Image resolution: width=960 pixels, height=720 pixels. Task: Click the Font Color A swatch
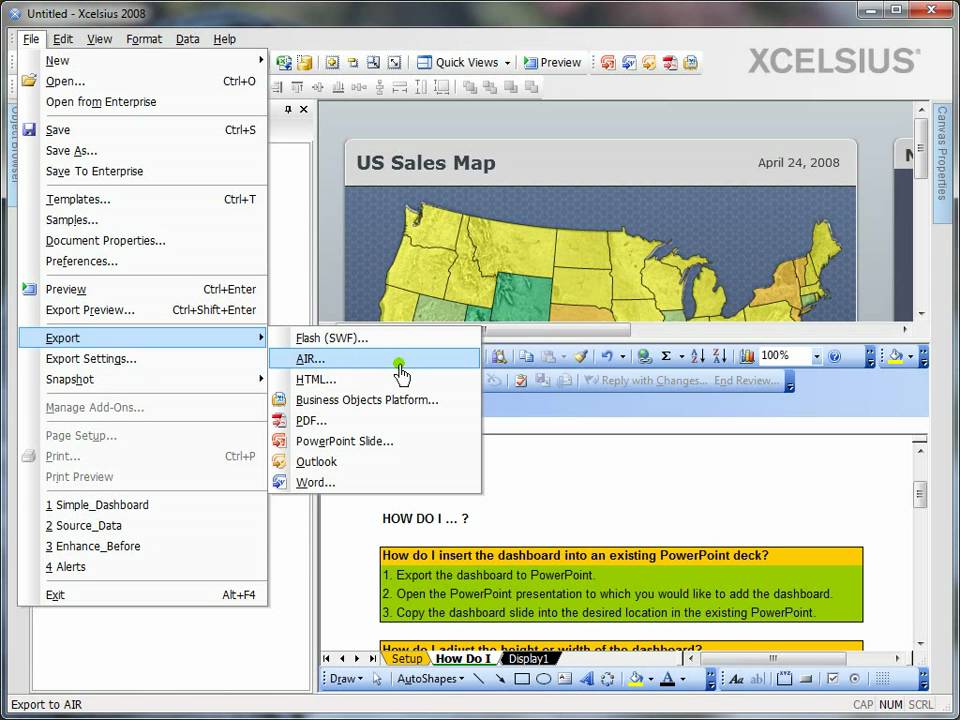coord(667,678)
